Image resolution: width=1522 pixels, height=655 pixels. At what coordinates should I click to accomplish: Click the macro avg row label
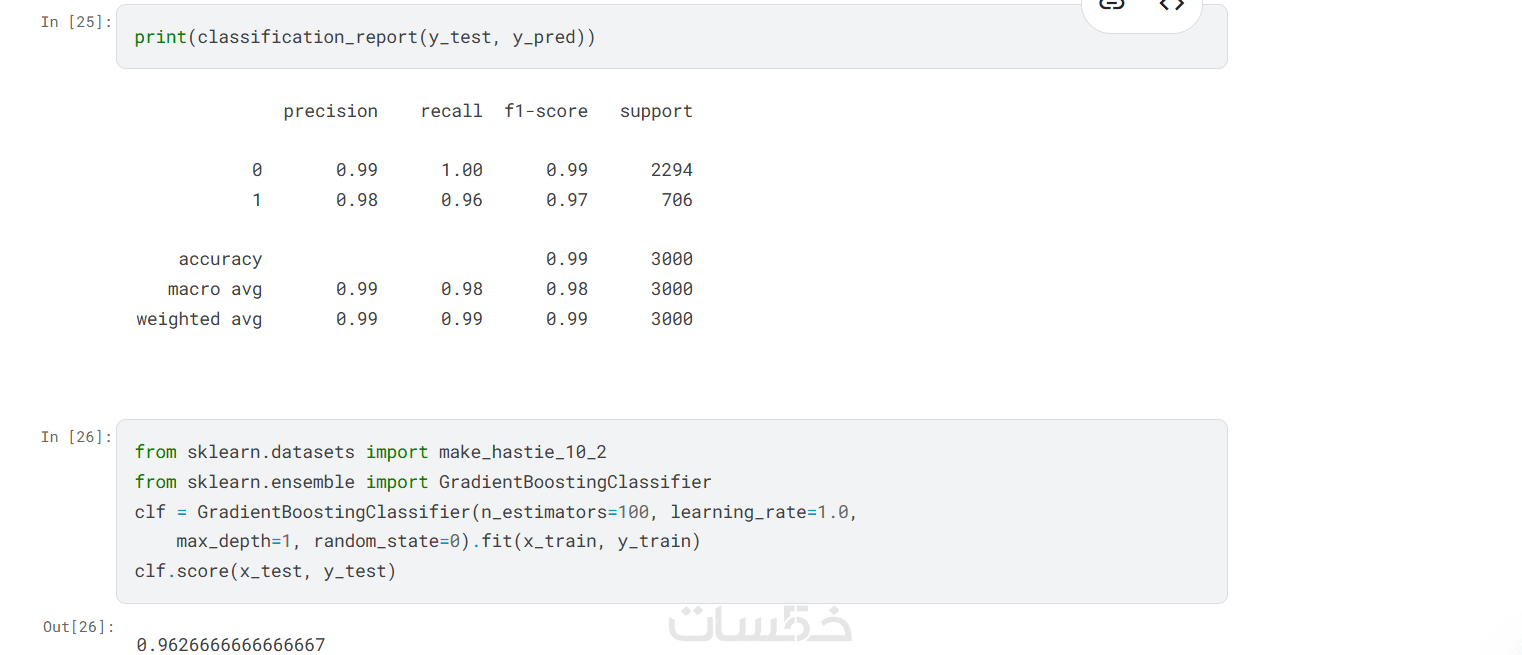pyautogui.click(x=215, y=289)
